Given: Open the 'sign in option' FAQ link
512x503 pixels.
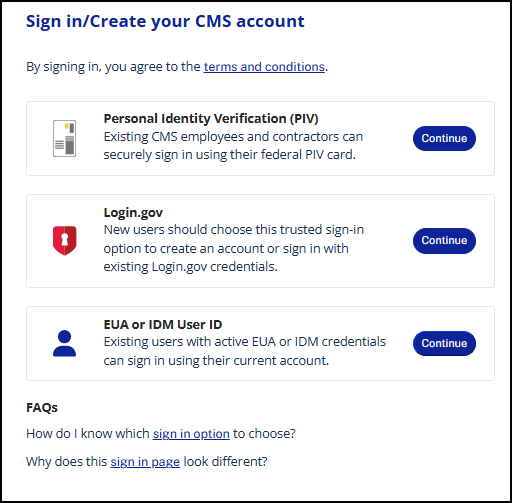Looking at the screenshot, I should (x=191, y=434).
